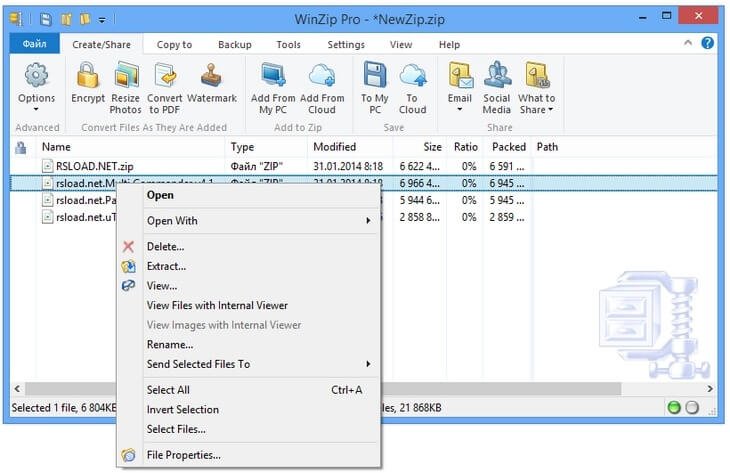This screenshot has width=730, height=473.
Task: Click the File Properties icon in the menu
Action: (128, 455)
